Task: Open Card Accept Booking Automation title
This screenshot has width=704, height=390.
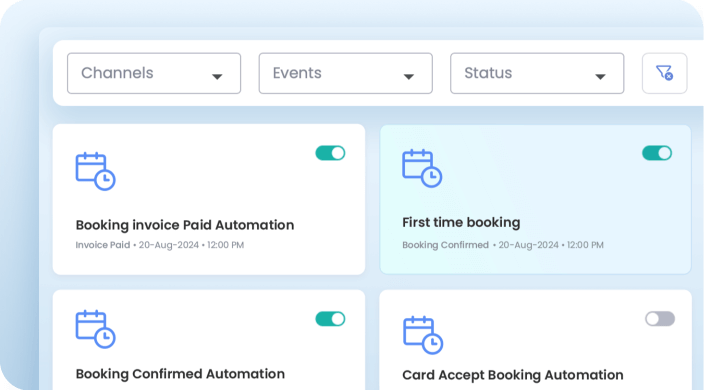Action: click(513, 375)
